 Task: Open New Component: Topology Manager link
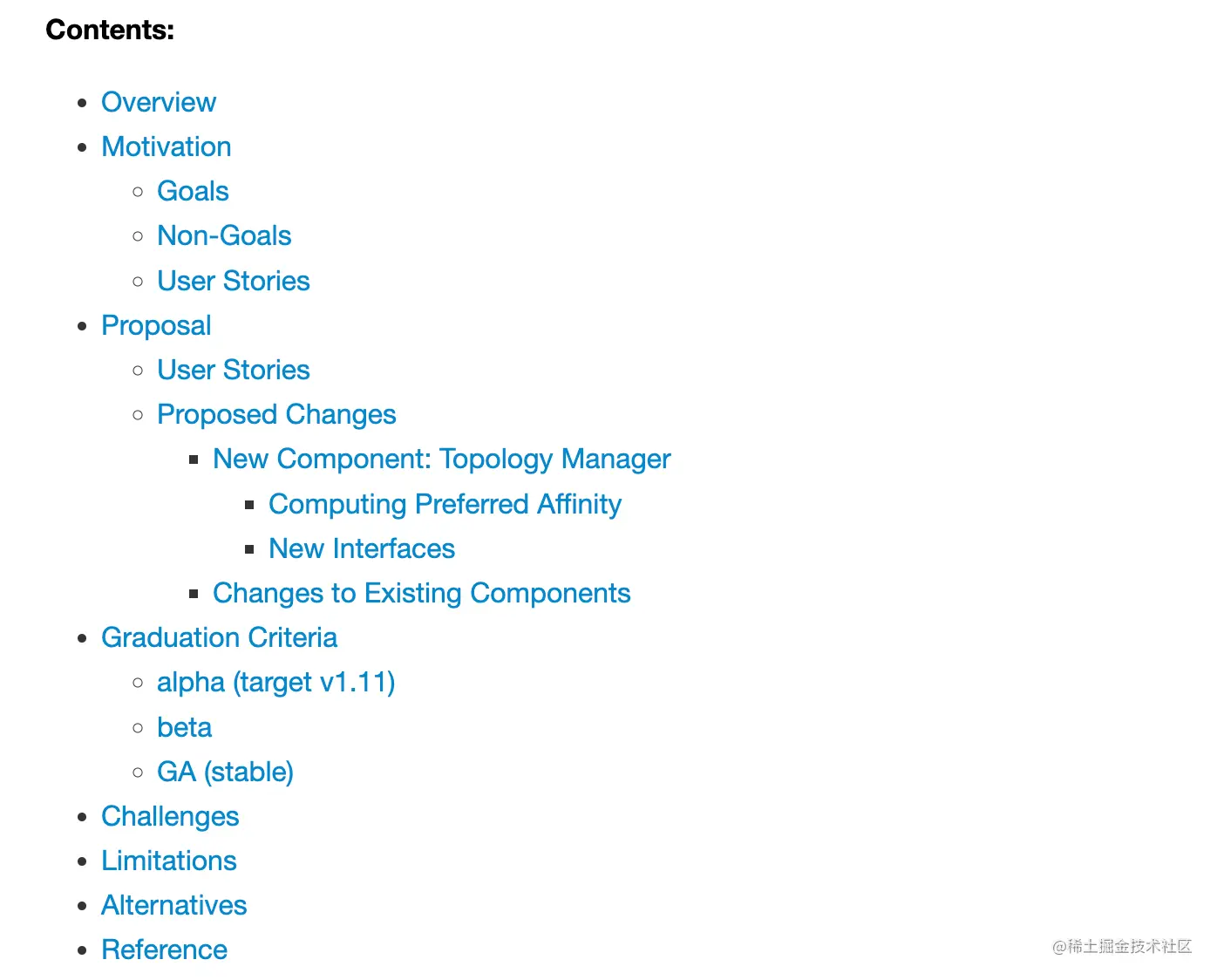[x=441, y=459]
